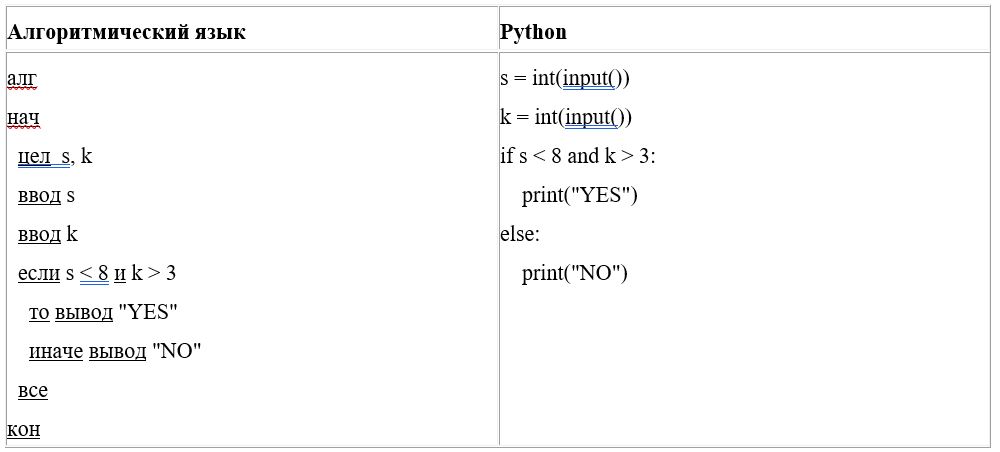
Task: Click the word "кон"
Action: pos(22,430)
